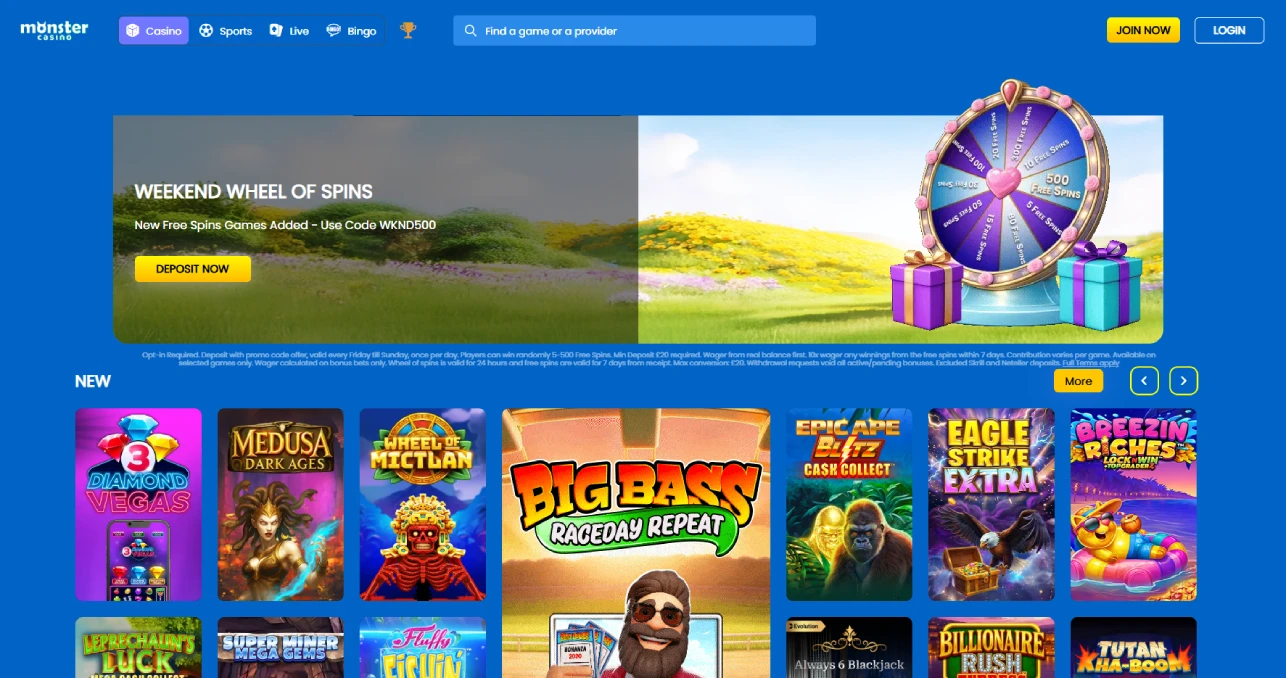Focus the Find a game search field
The image size is (1286, 678).
click(x=634, y=31)
